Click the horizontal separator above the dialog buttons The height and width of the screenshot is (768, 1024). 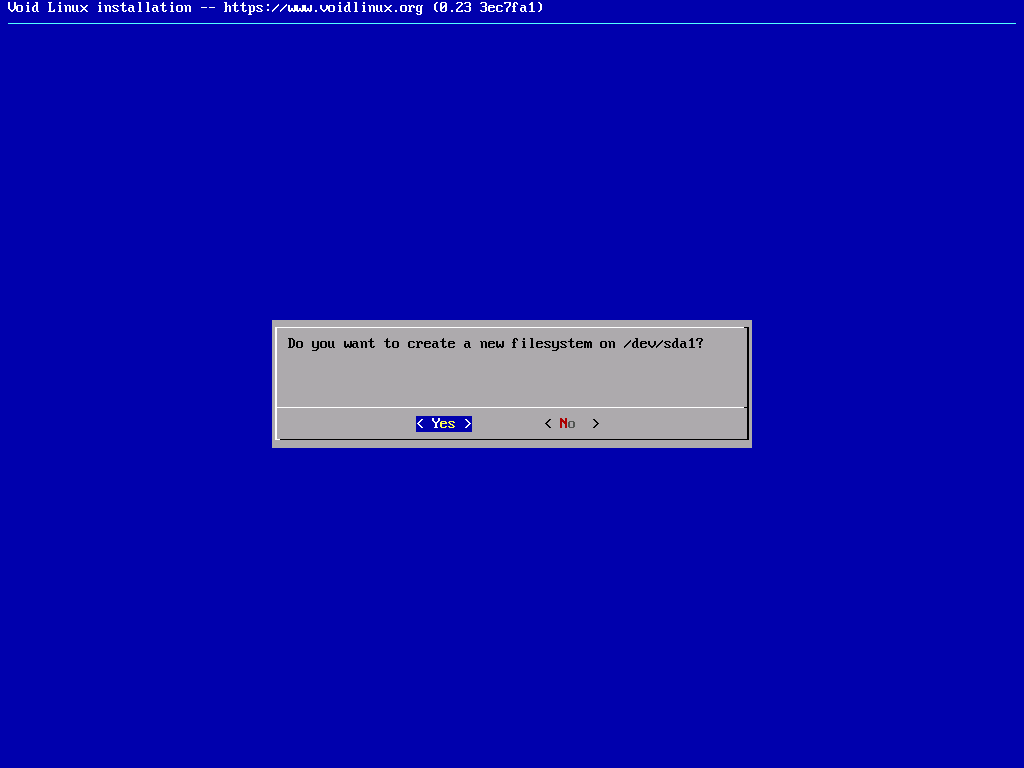511,407
